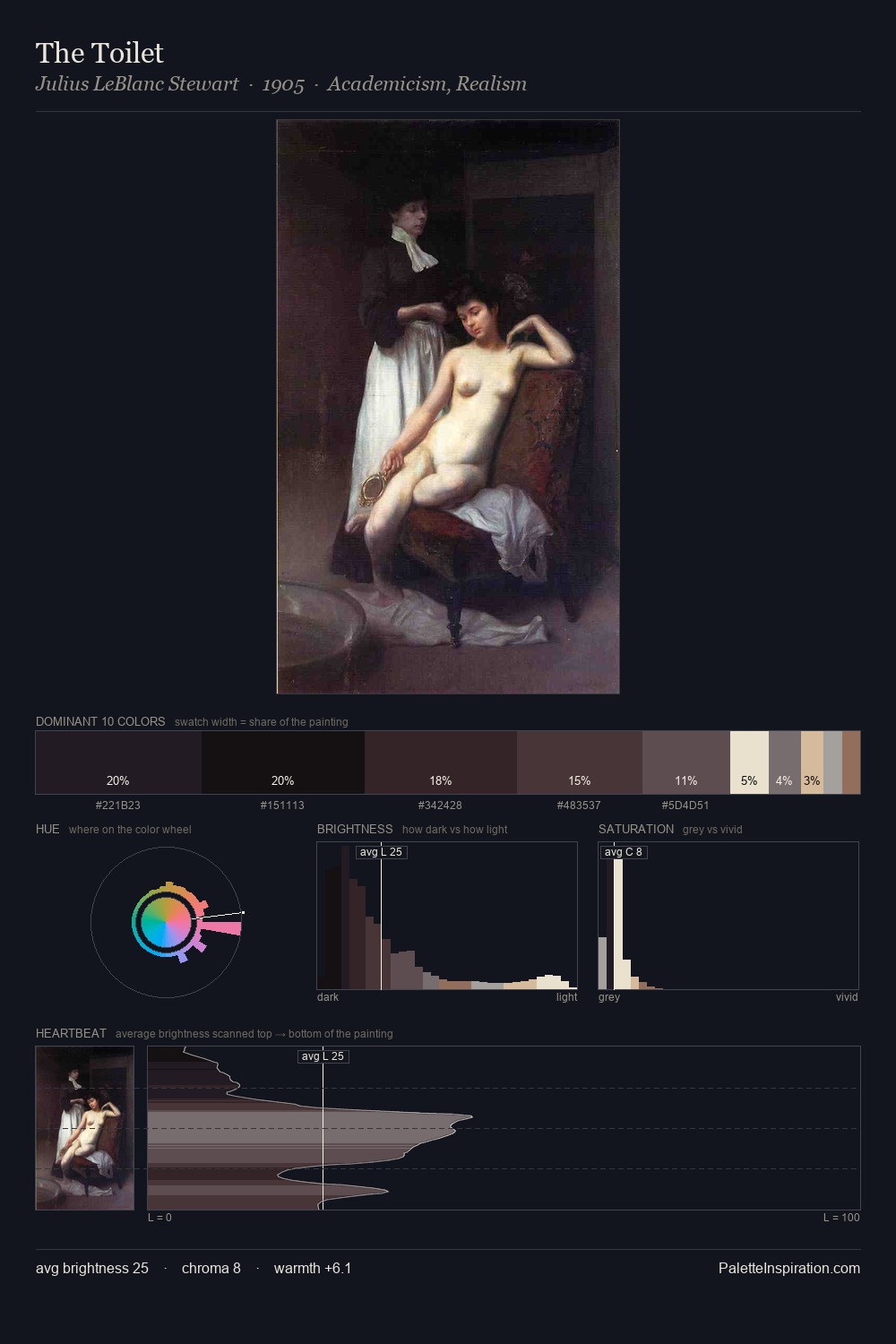Click the 'L = 100' axis label
The width and height of the screenshot is (896, 1344).
tap(841, 1218)
